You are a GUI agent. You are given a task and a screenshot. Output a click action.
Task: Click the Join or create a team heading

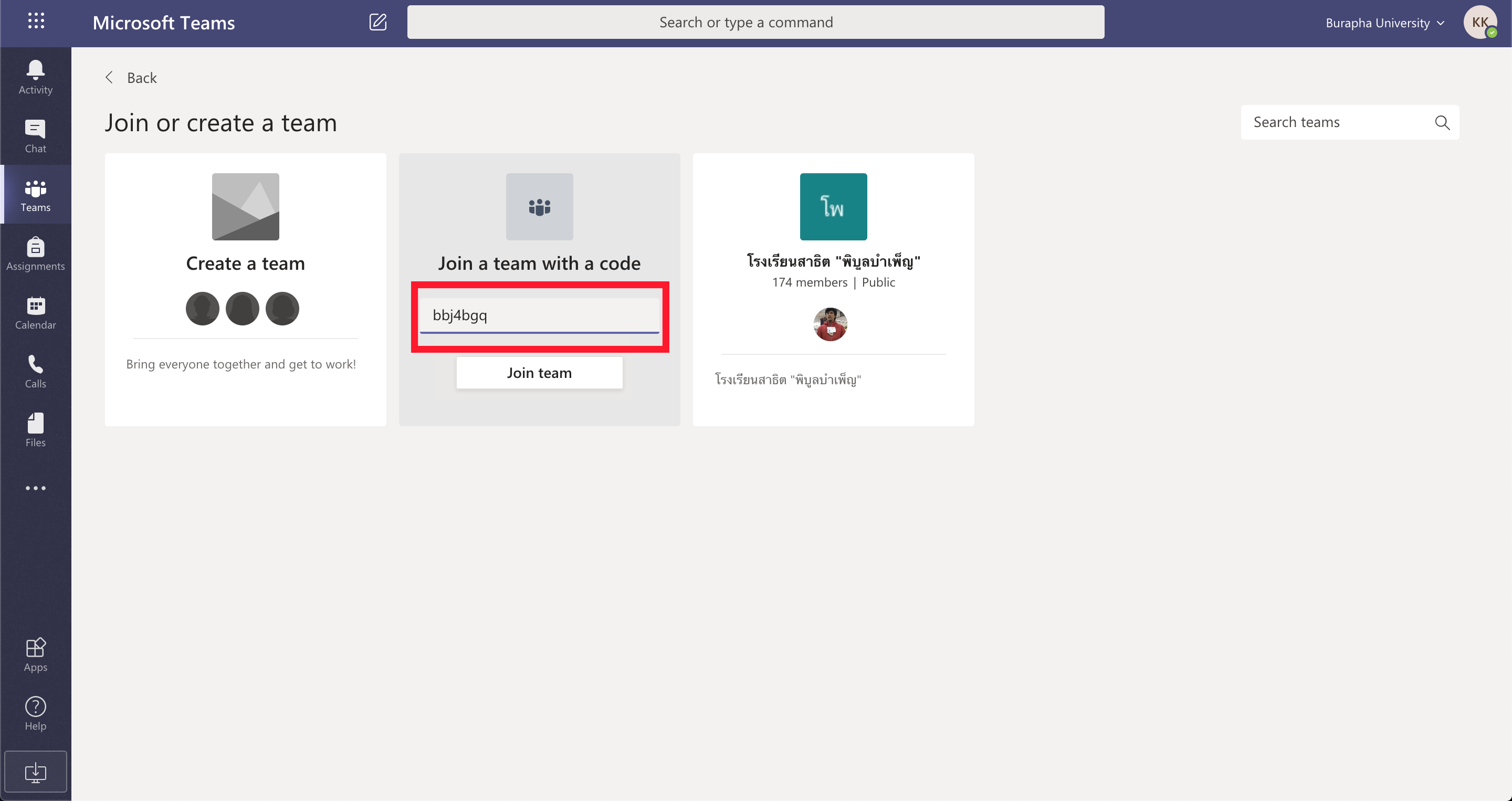click(x=220, y=123)
